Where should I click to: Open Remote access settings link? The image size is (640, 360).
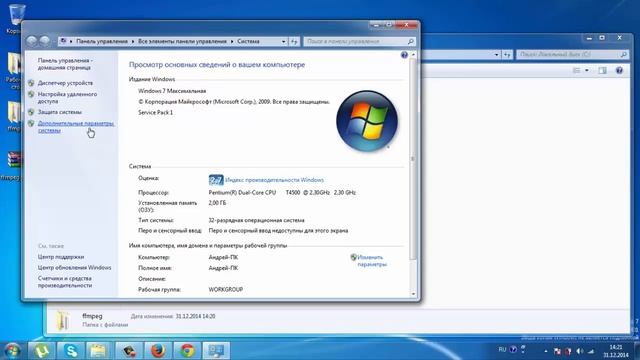point(67,98)
